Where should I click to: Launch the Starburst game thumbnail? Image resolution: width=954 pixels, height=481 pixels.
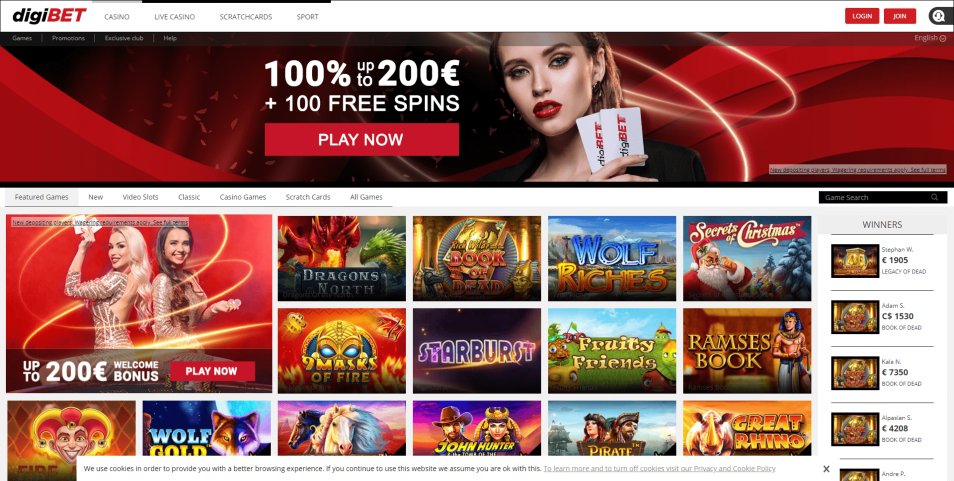pyautogui.click(x=476, y=351)
